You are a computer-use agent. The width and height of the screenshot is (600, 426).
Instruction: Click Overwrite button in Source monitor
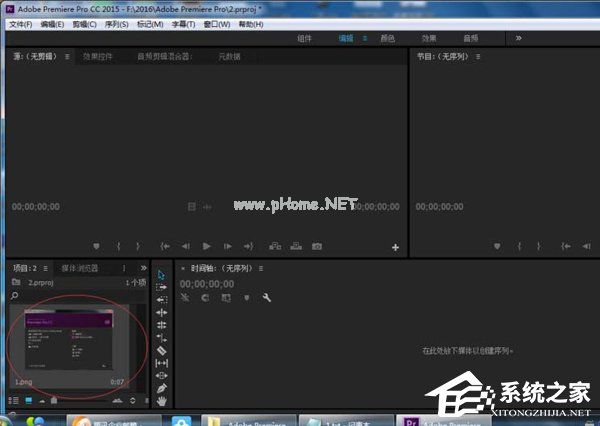[x=296, y=246]
